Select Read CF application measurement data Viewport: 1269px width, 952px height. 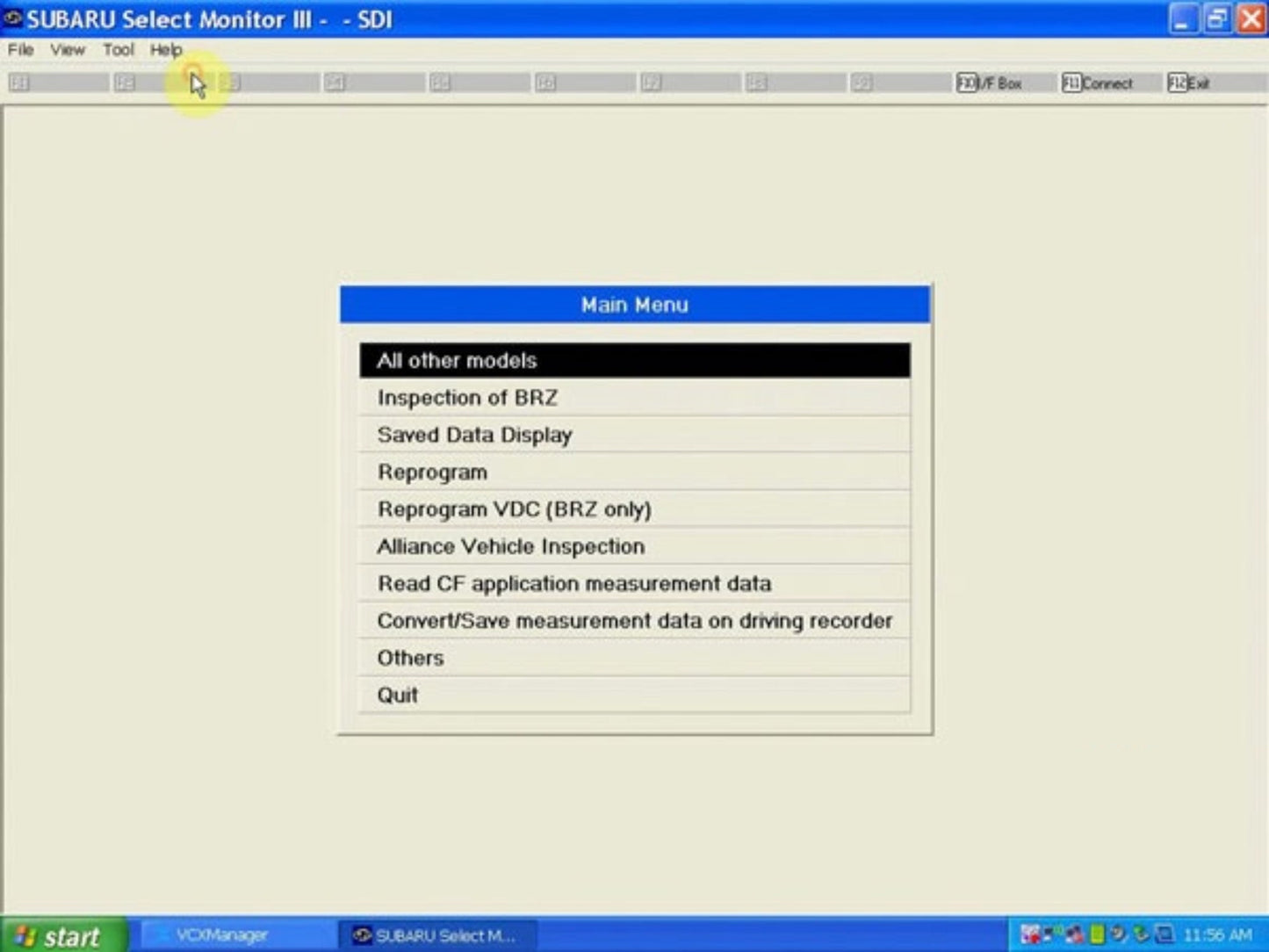(x=634, y=583)
